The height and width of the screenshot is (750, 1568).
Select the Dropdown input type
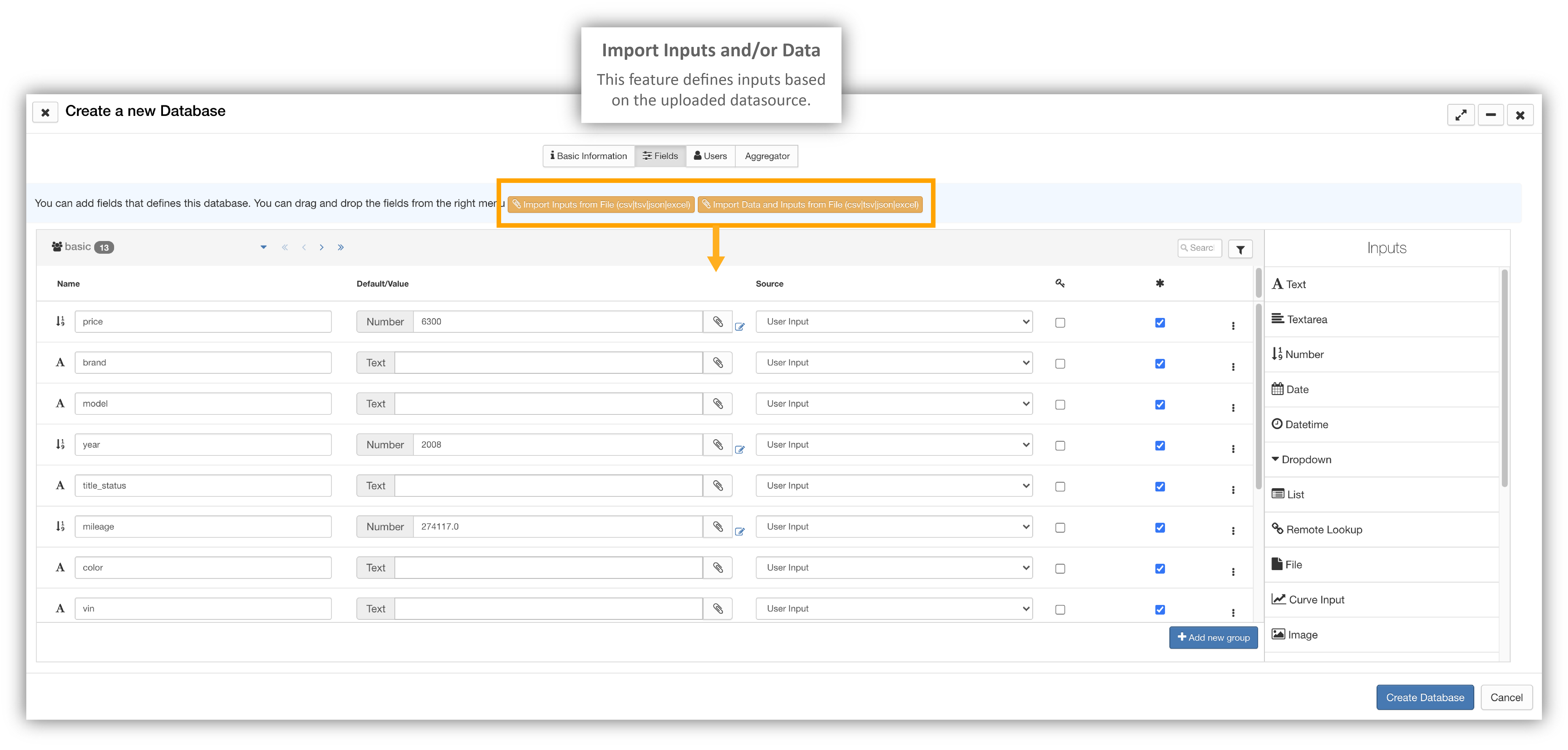click(1382, 460)
